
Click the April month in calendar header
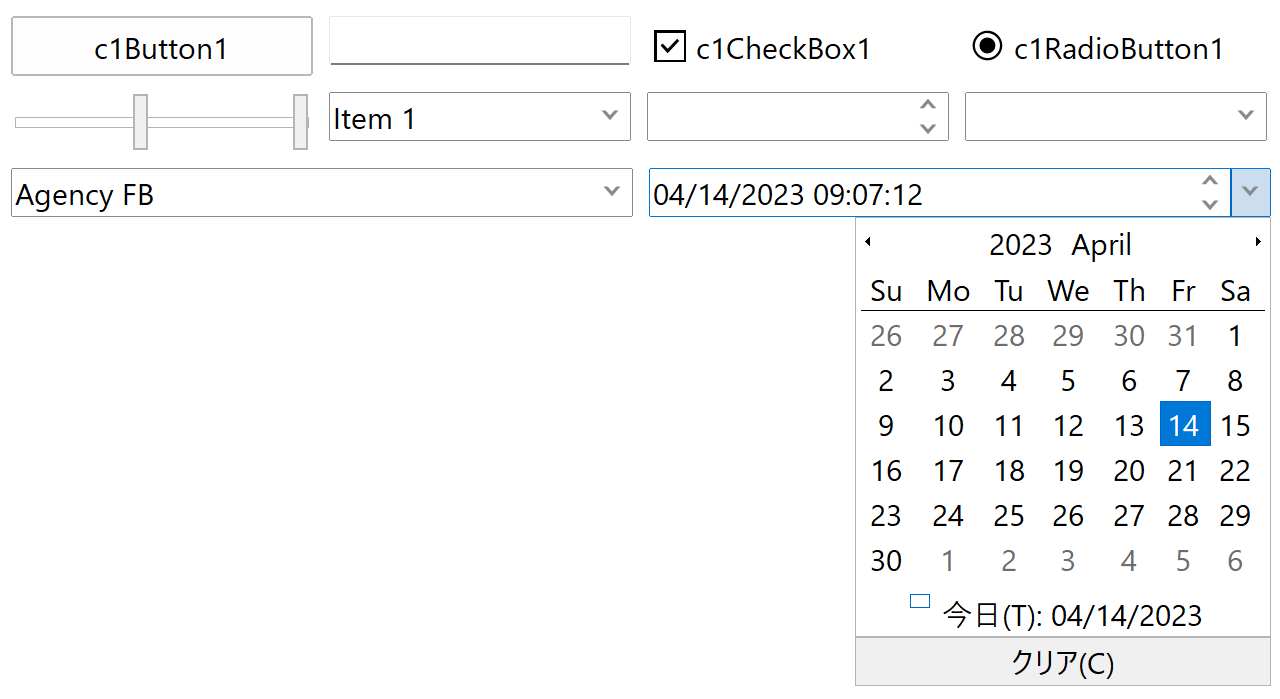click(x=1102, y=245)
